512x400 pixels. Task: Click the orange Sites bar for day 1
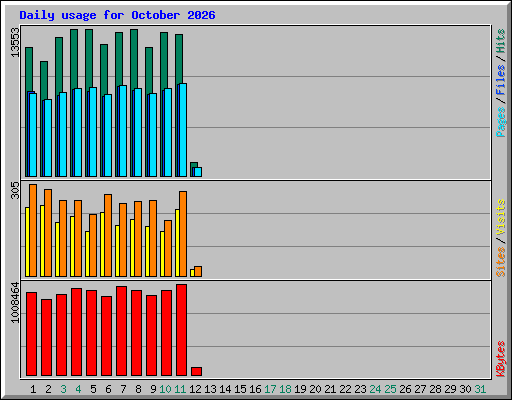[33, 230]
